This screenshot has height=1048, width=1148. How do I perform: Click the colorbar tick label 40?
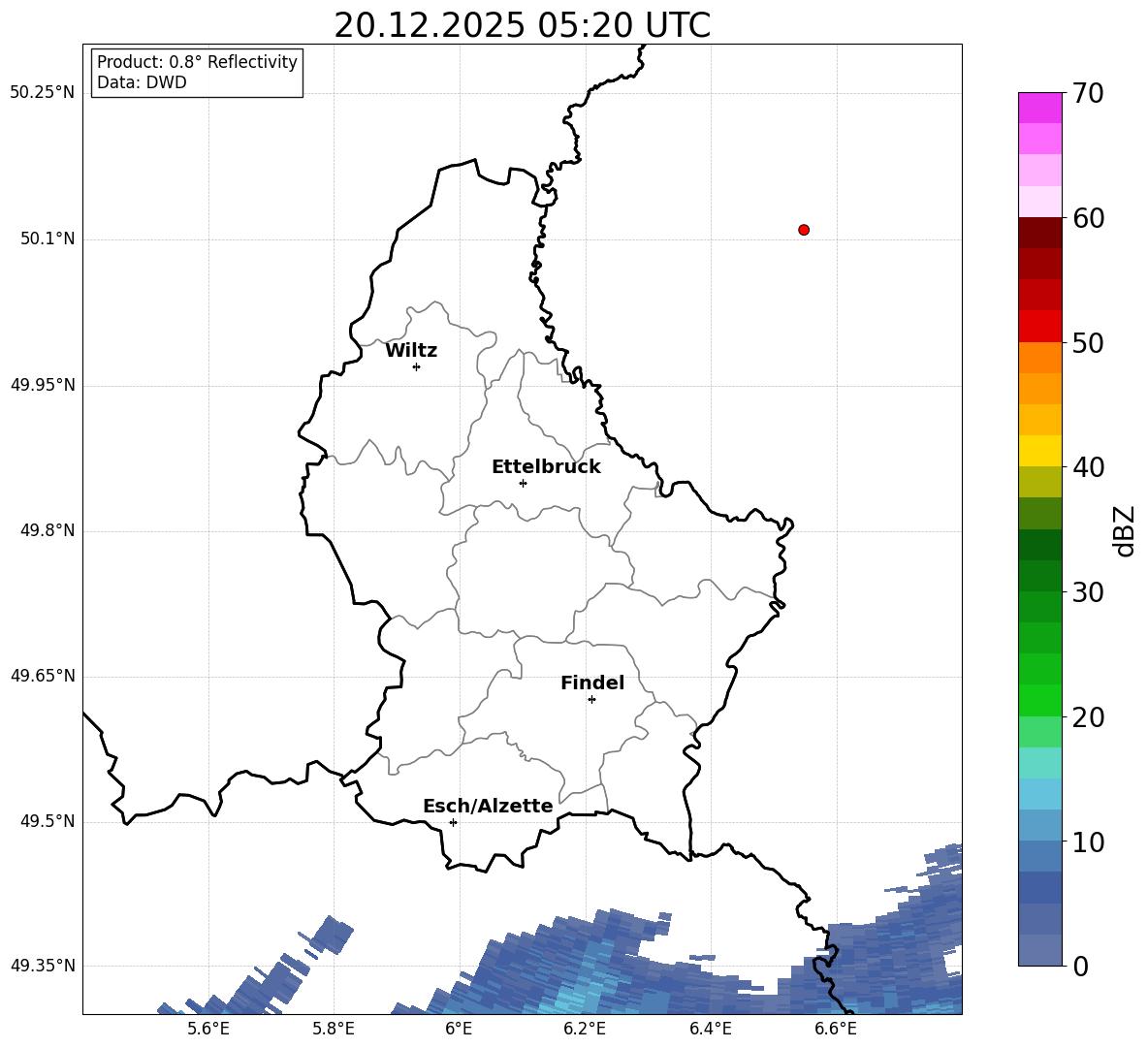[1088, 467]
